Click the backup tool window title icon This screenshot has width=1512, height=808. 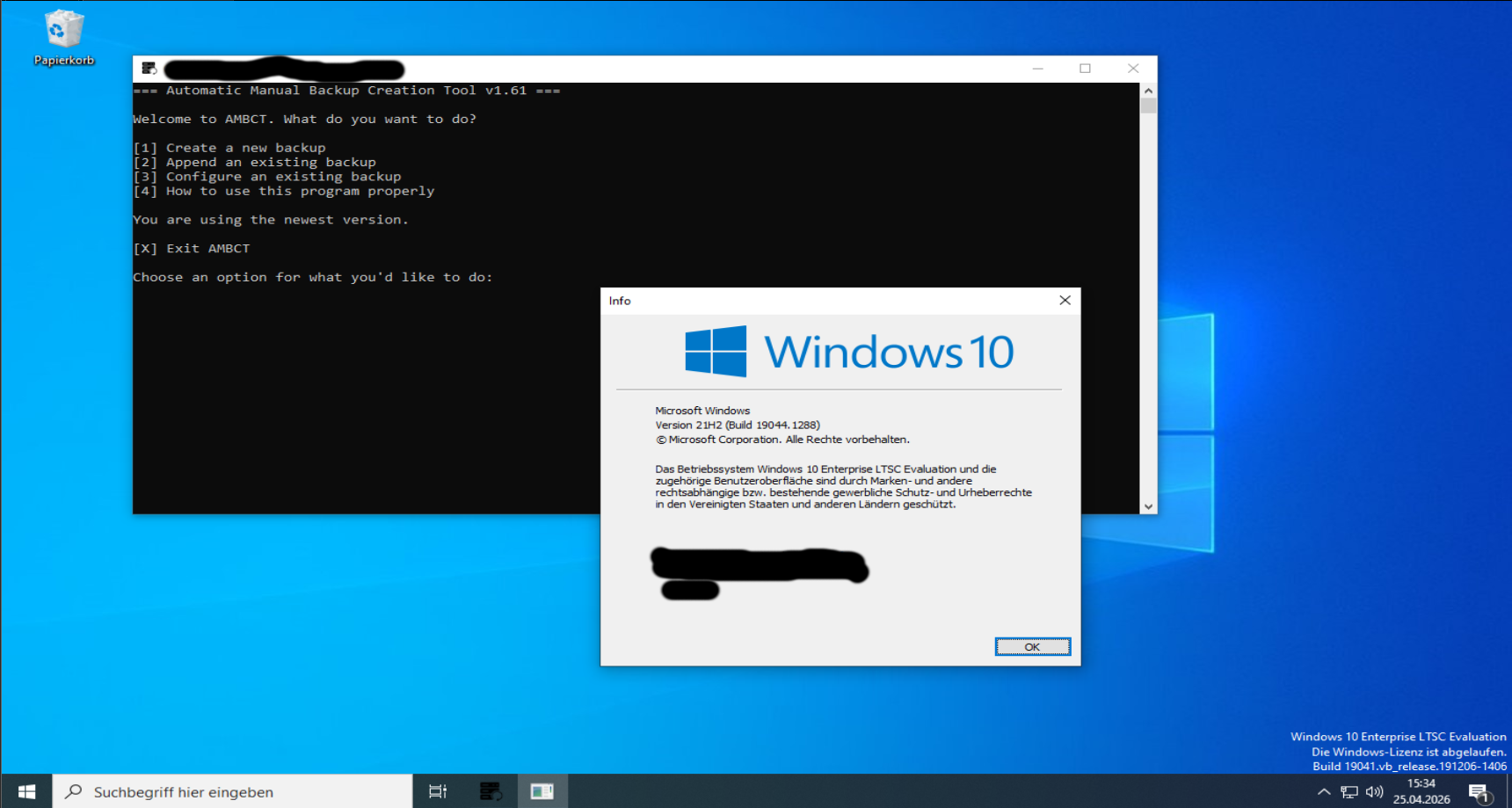click(x=149, y=69)
